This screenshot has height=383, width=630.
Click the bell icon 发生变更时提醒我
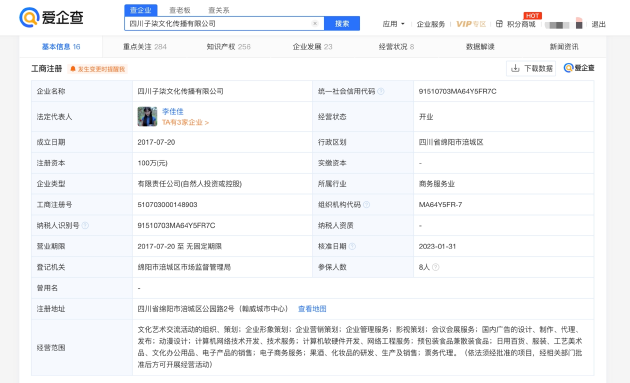73,69
